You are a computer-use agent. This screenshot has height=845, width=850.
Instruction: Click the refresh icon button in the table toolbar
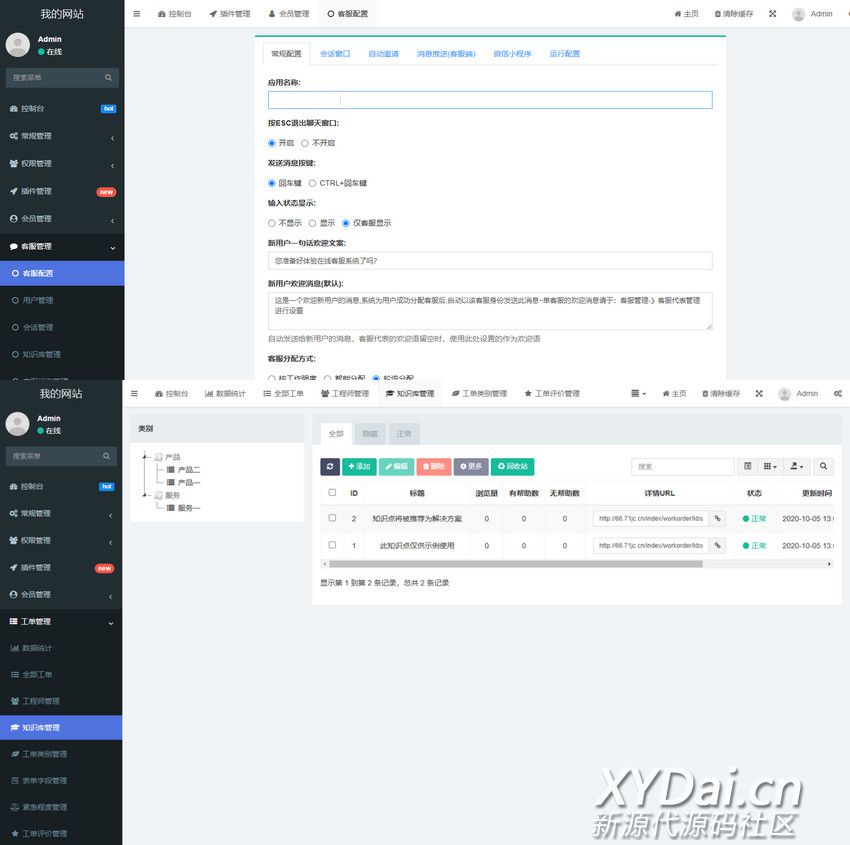[x=330, y=466]
